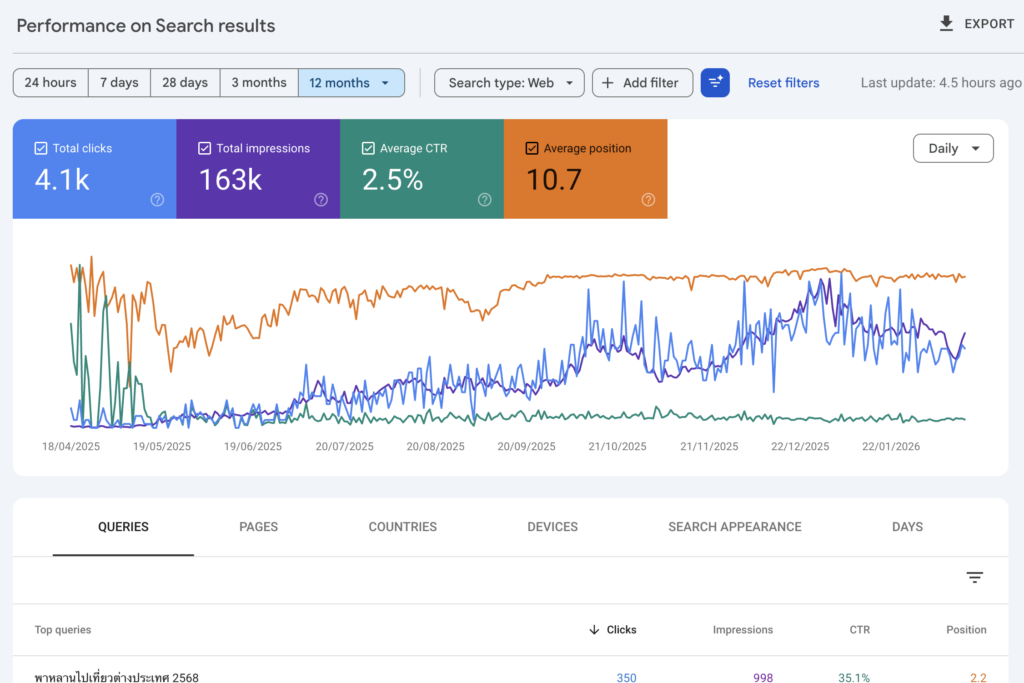Open the Search type: Web dropdown
Viewport: 1024px width, 683px height.
[509, 83]
